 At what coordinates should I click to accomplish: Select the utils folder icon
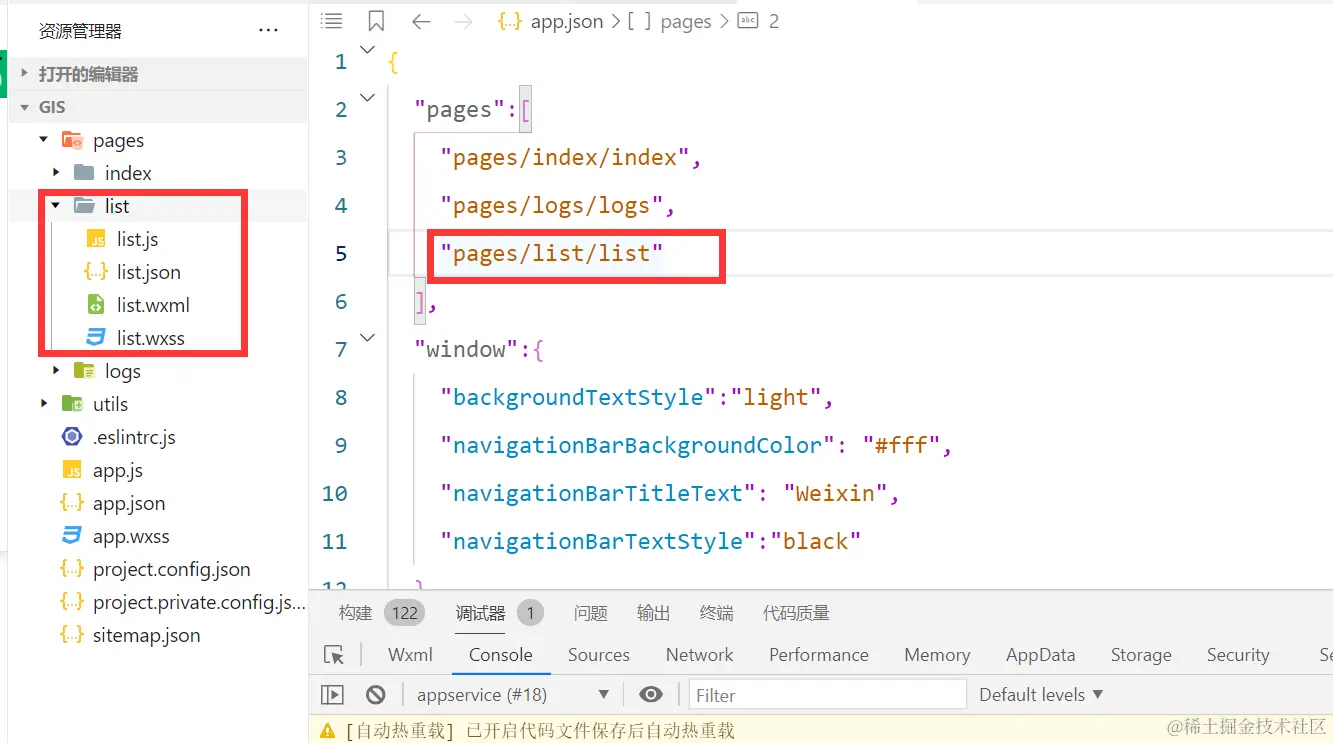pos(72,404)
